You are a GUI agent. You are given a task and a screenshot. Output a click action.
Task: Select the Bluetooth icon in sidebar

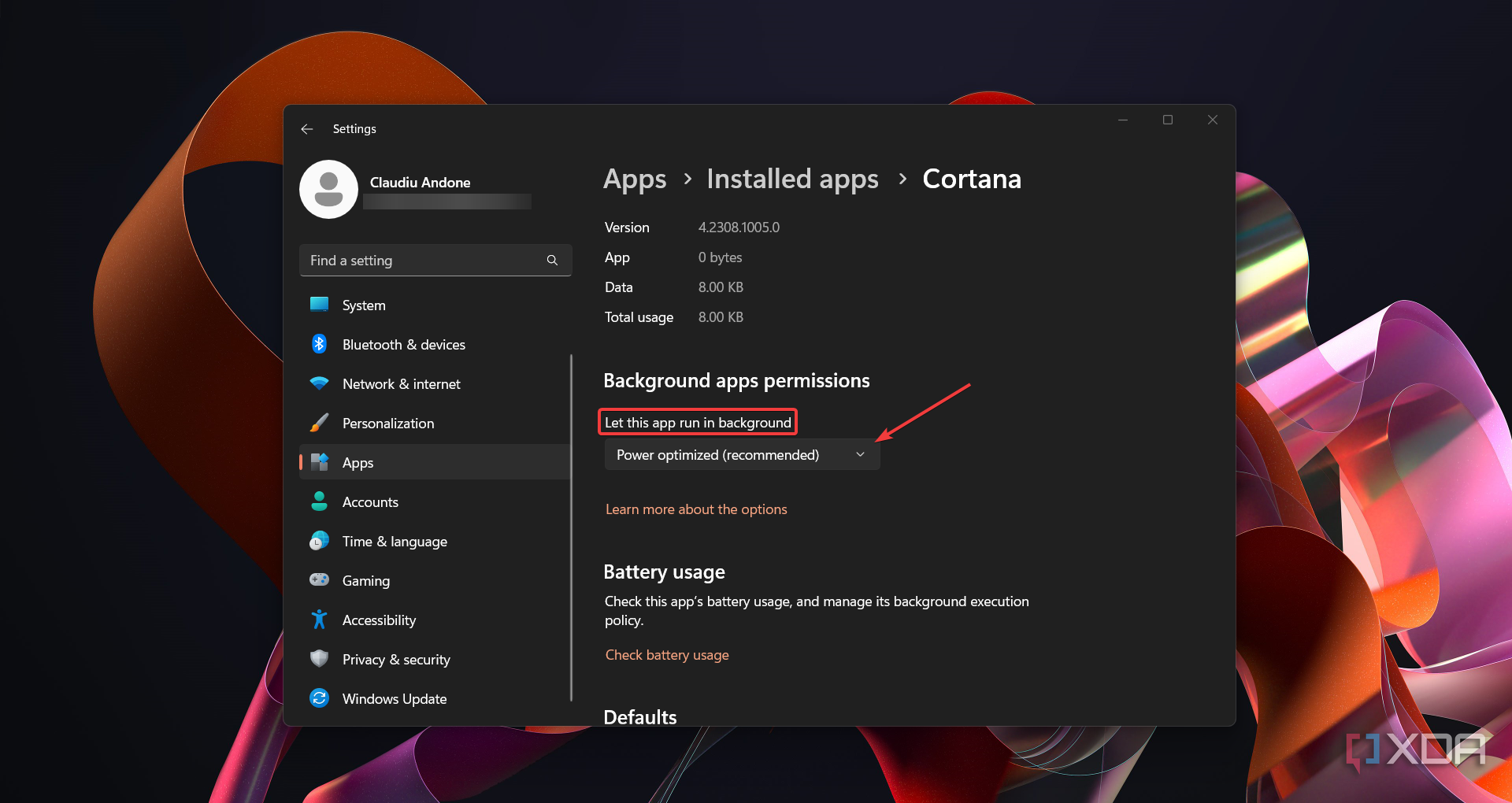pyautogui.click(x=319, y=344)
